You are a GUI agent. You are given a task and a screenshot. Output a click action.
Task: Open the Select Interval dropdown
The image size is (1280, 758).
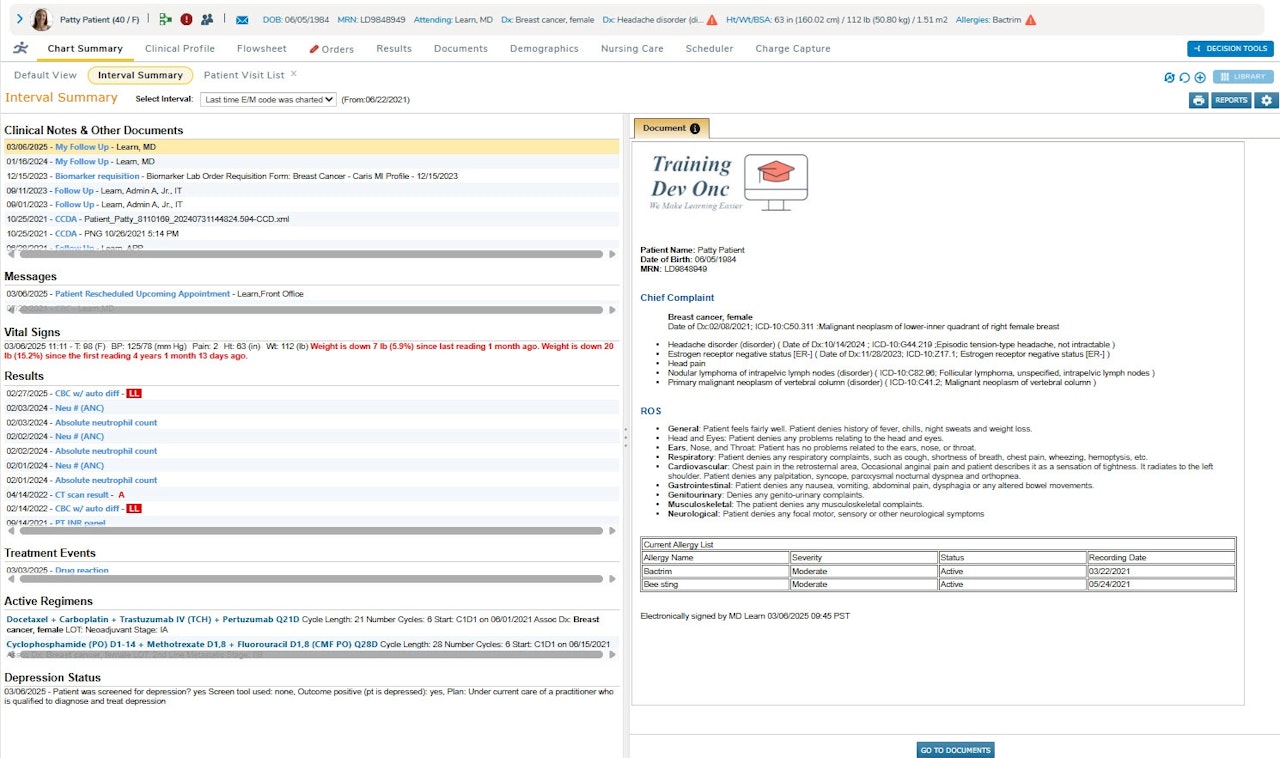click(x=268, y=99)
